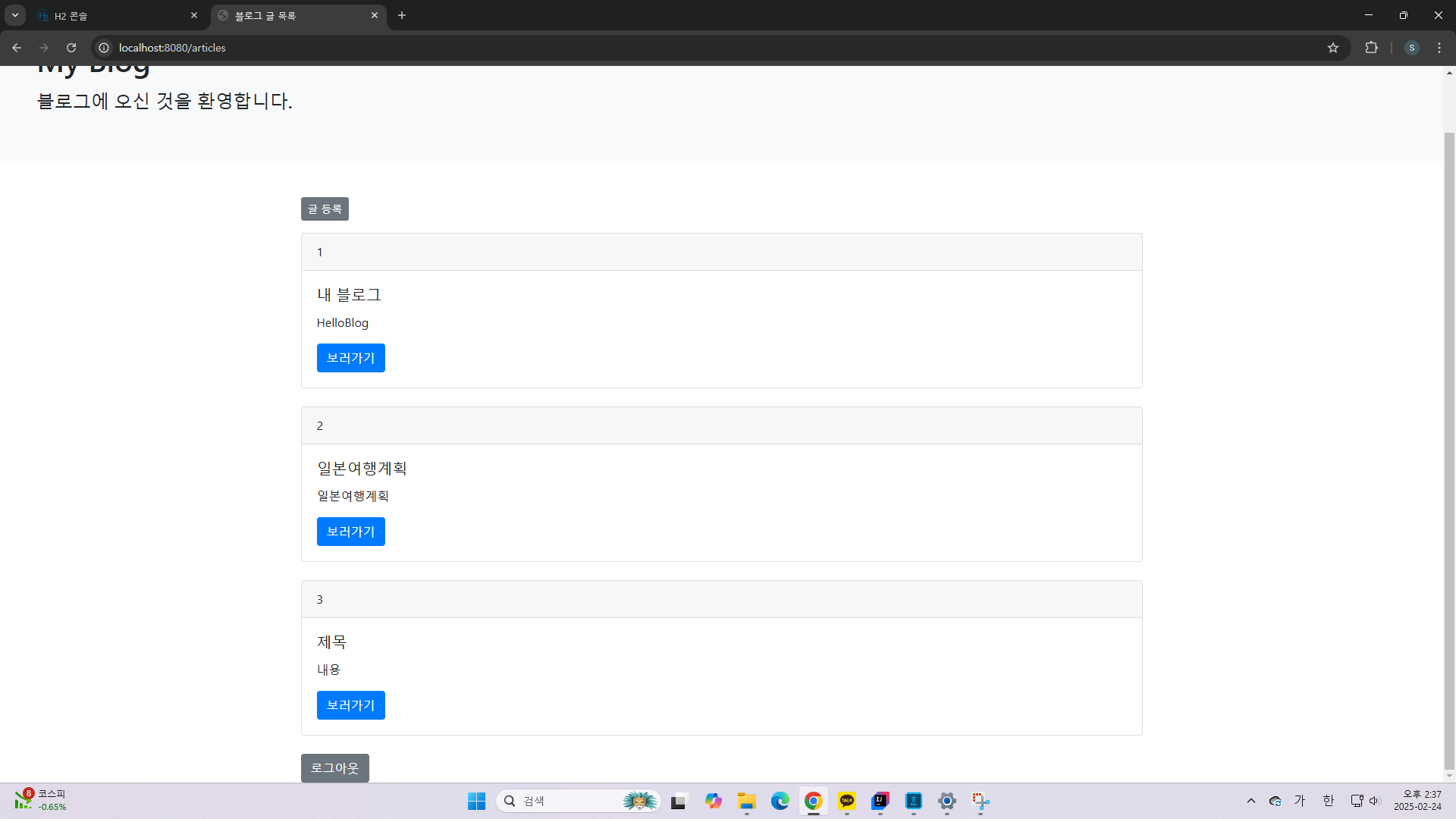
Task: Open the Extensions puzzle icon
Action: [x=1371, y=48]
